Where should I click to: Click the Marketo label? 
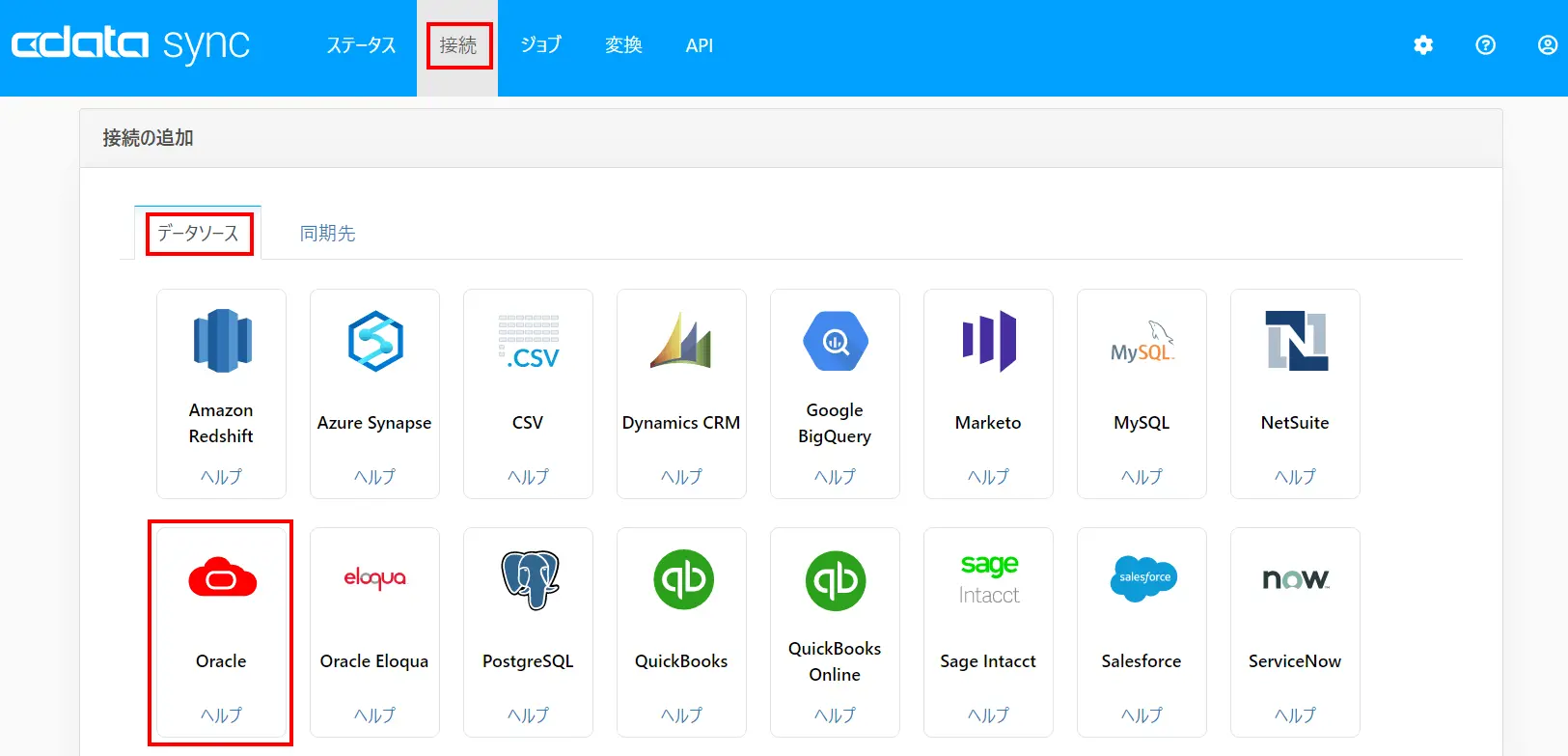pos(988,423)
